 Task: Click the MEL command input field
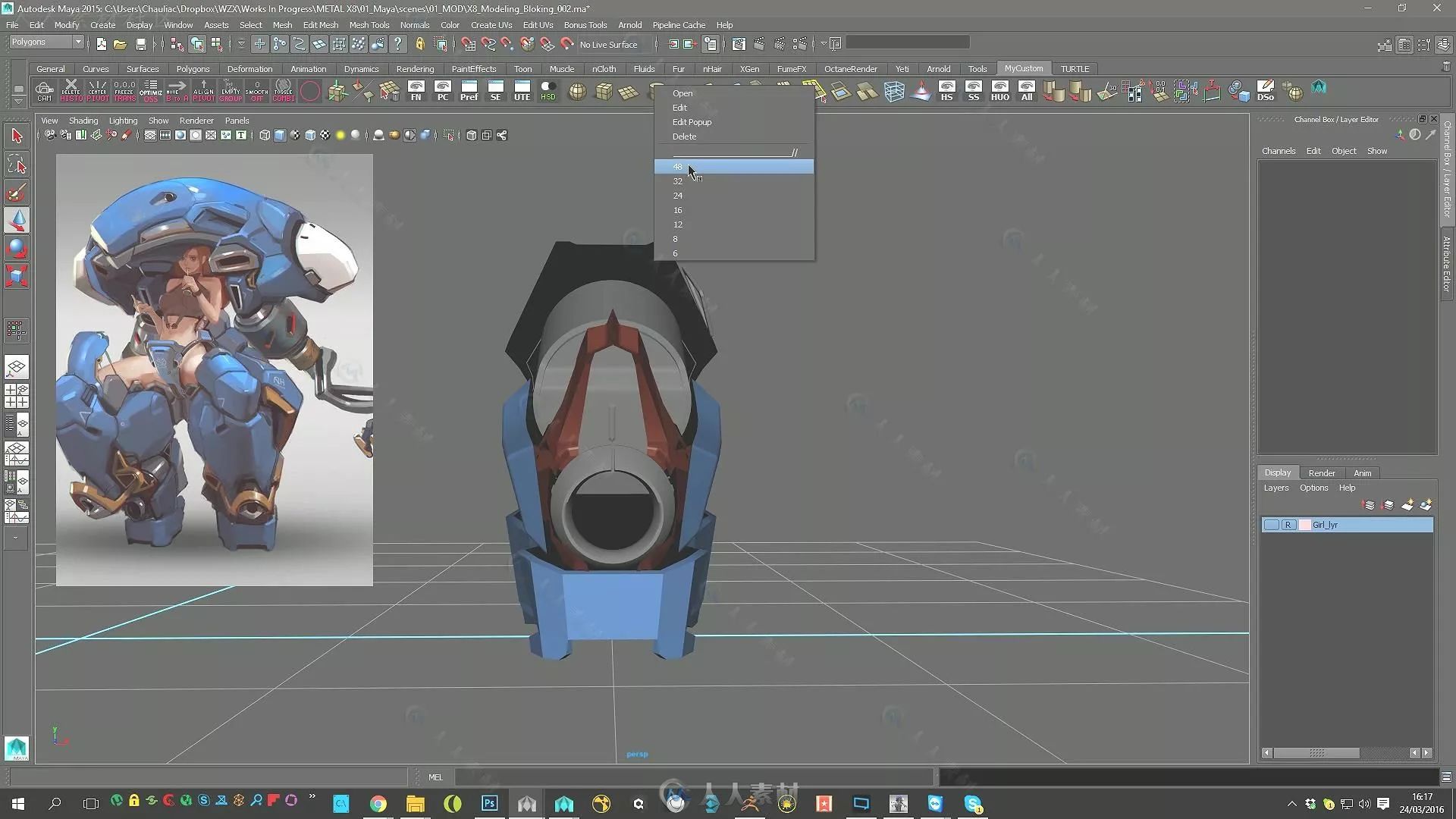[x=693, y=777]
